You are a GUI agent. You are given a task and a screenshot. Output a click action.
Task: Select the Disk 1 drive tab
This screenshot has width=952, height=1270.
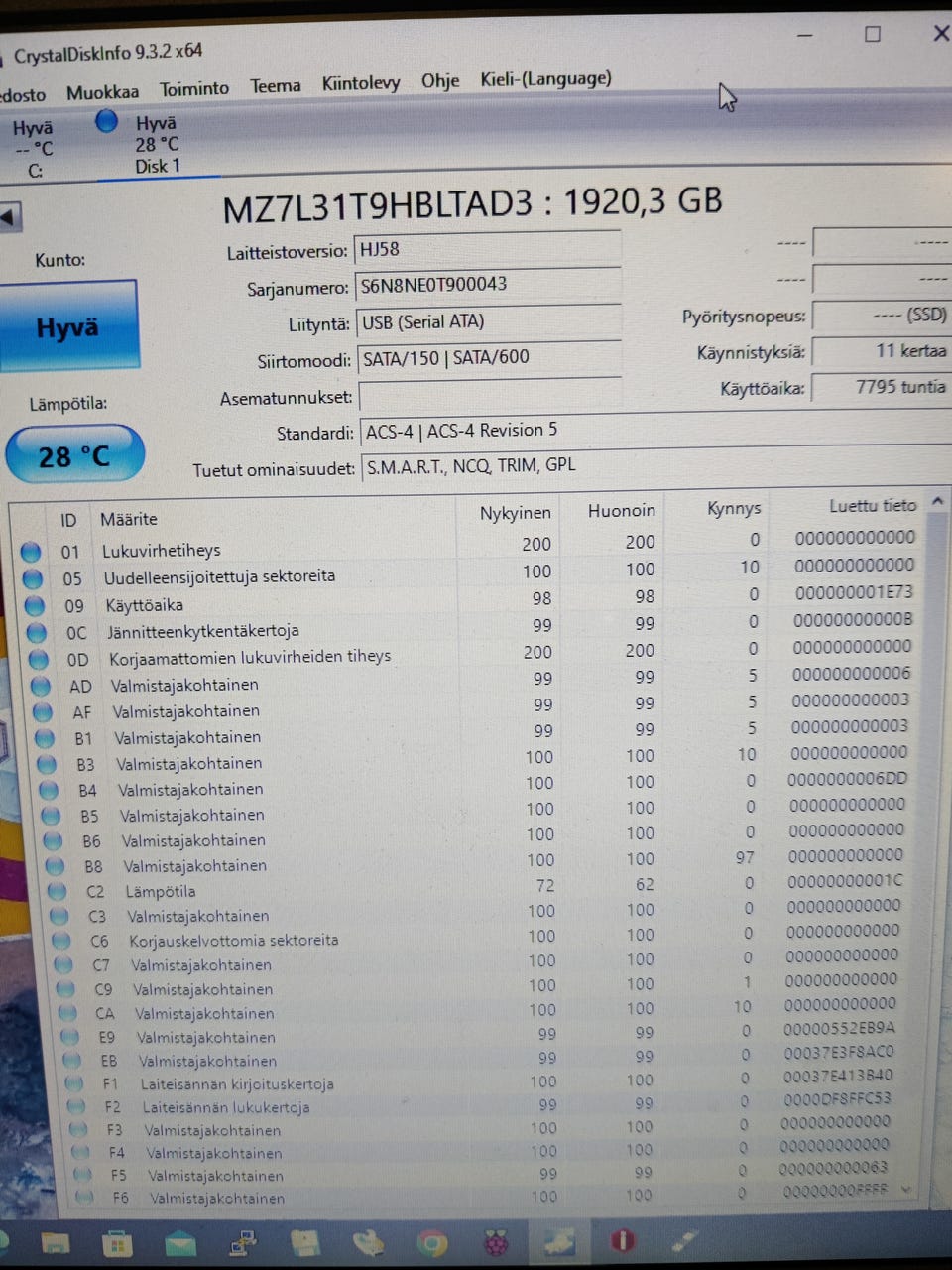click(157, 144)
